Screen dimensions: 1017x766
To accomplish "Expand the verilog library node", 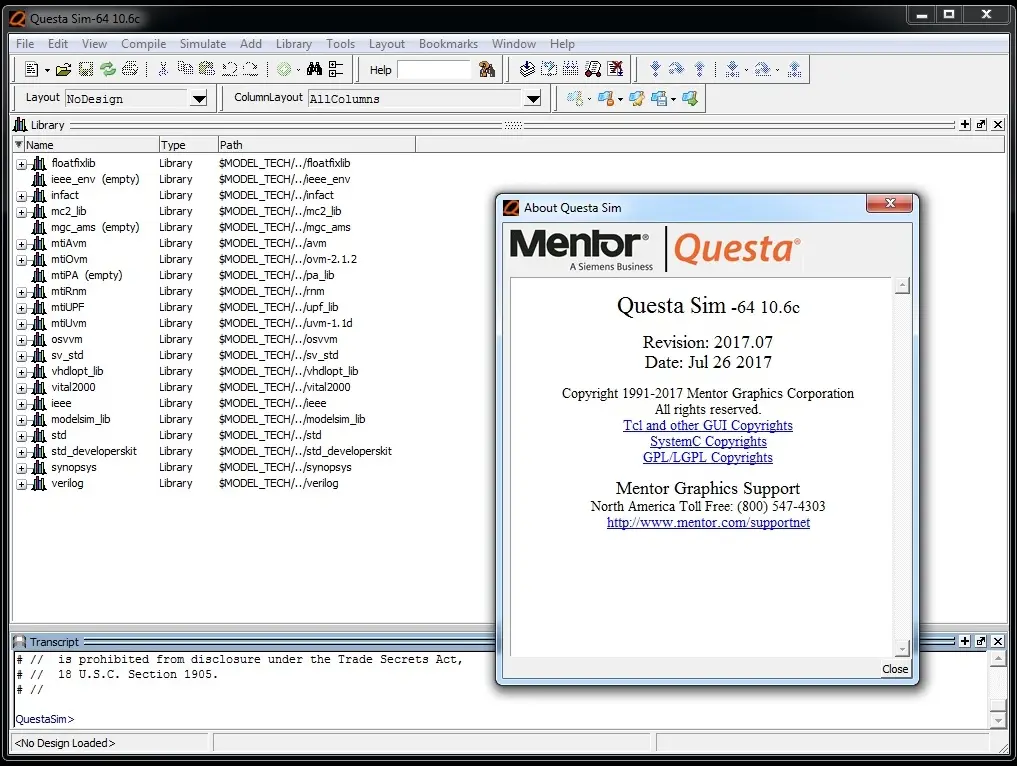I will click(x=21, y=485).
